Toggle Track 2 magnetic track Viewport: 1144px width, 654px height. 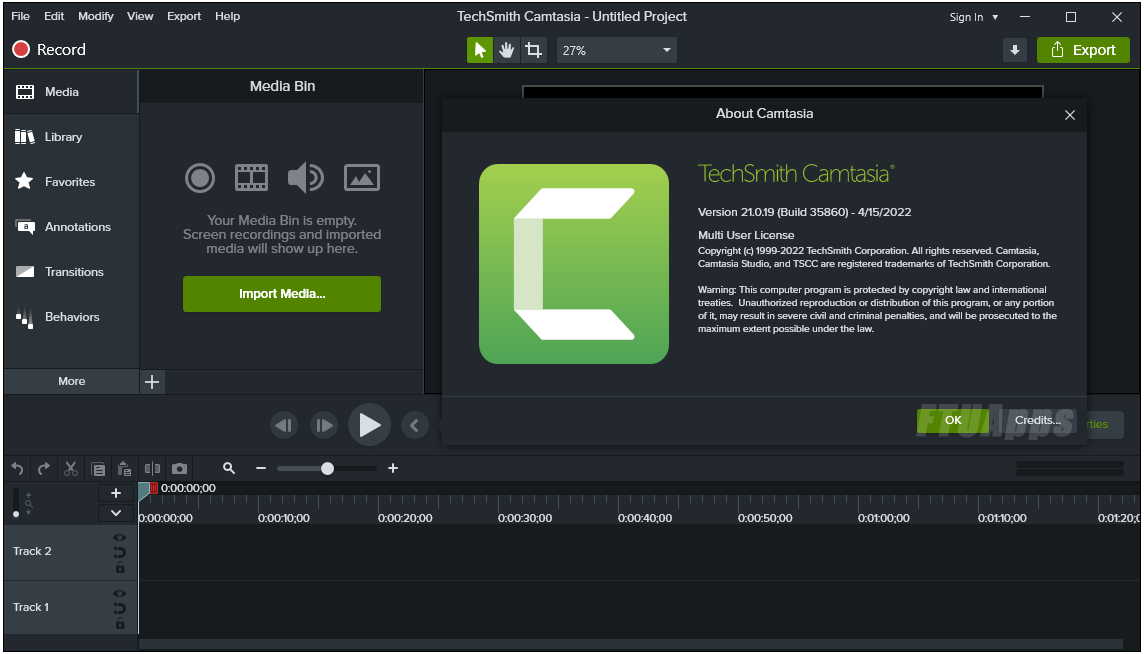point(120,553)
